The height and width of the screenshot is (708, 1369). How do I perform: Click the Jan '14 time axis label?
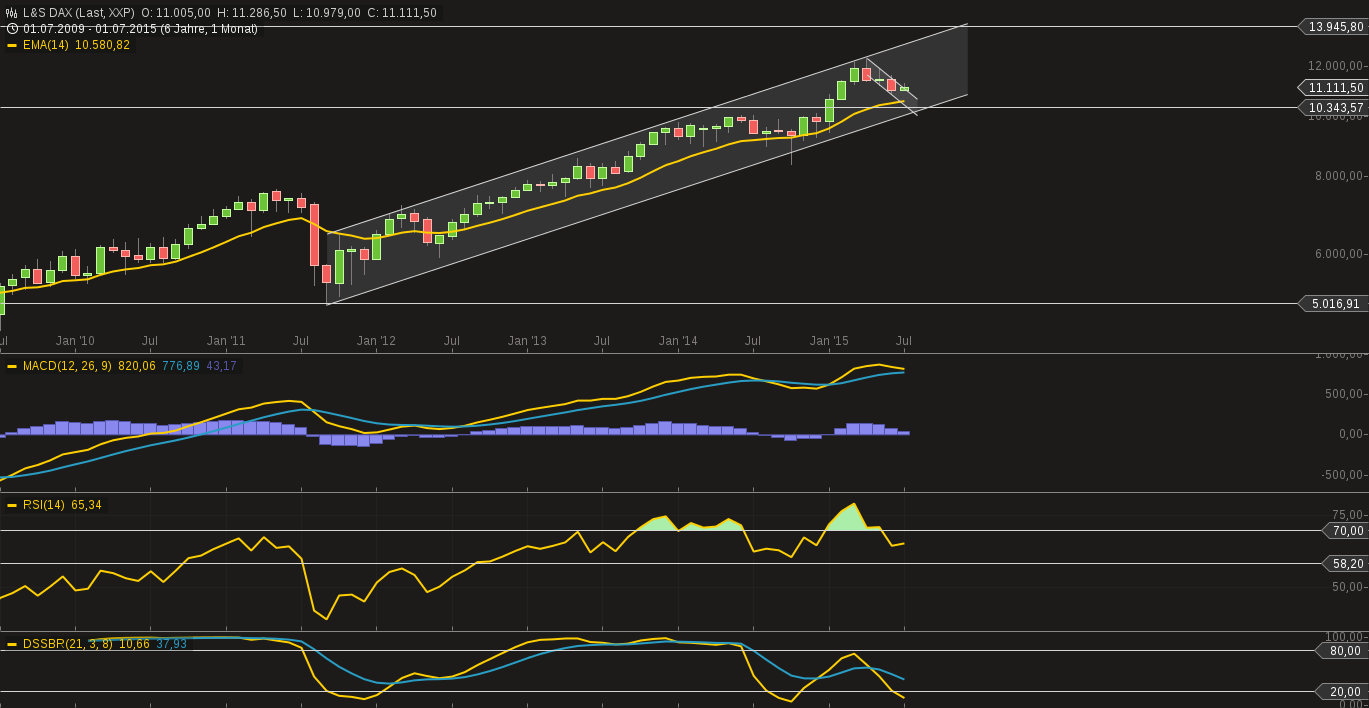coord(678,341)
